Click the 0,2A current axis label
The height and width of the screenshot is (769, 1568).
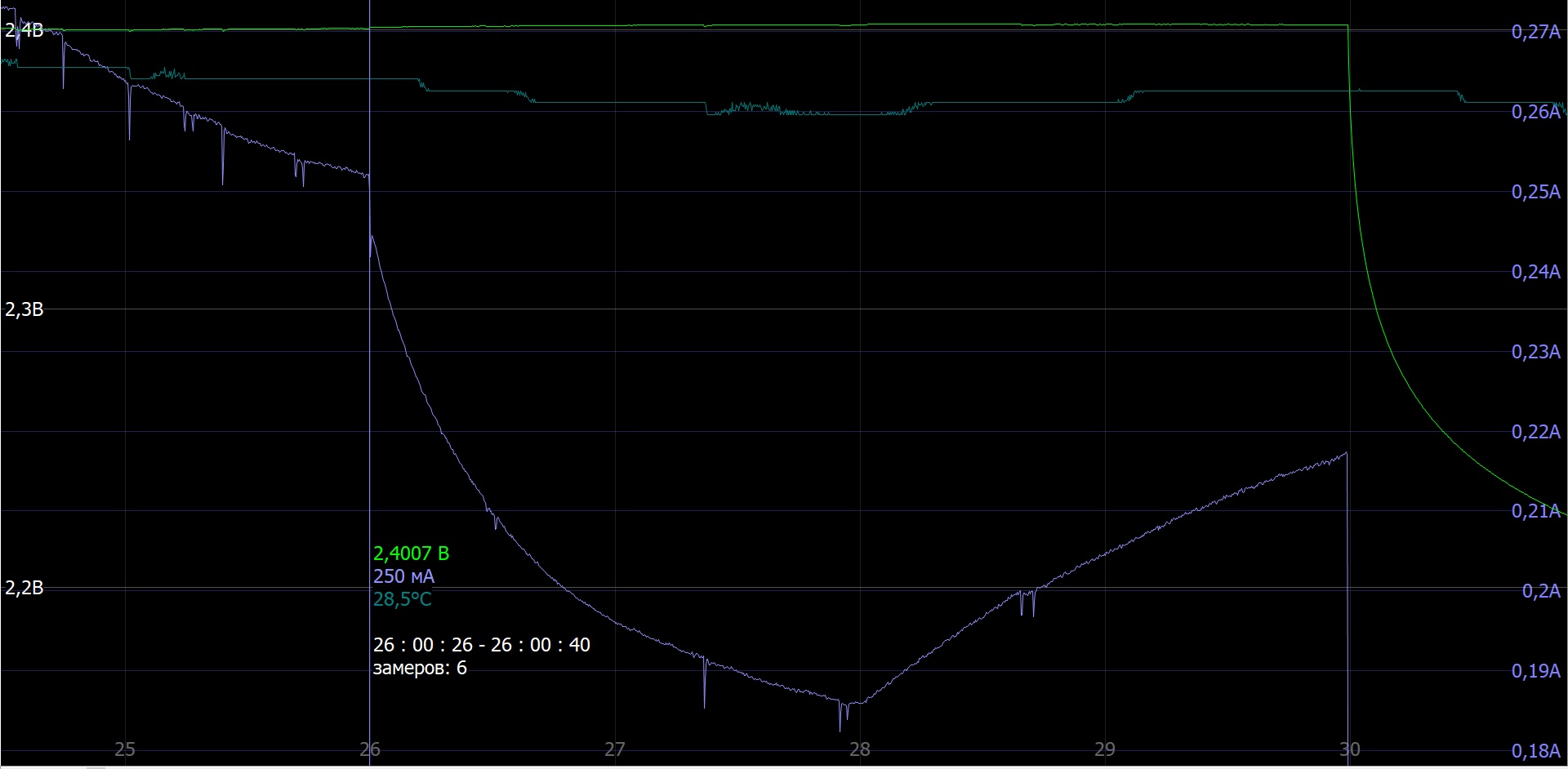1540,591
